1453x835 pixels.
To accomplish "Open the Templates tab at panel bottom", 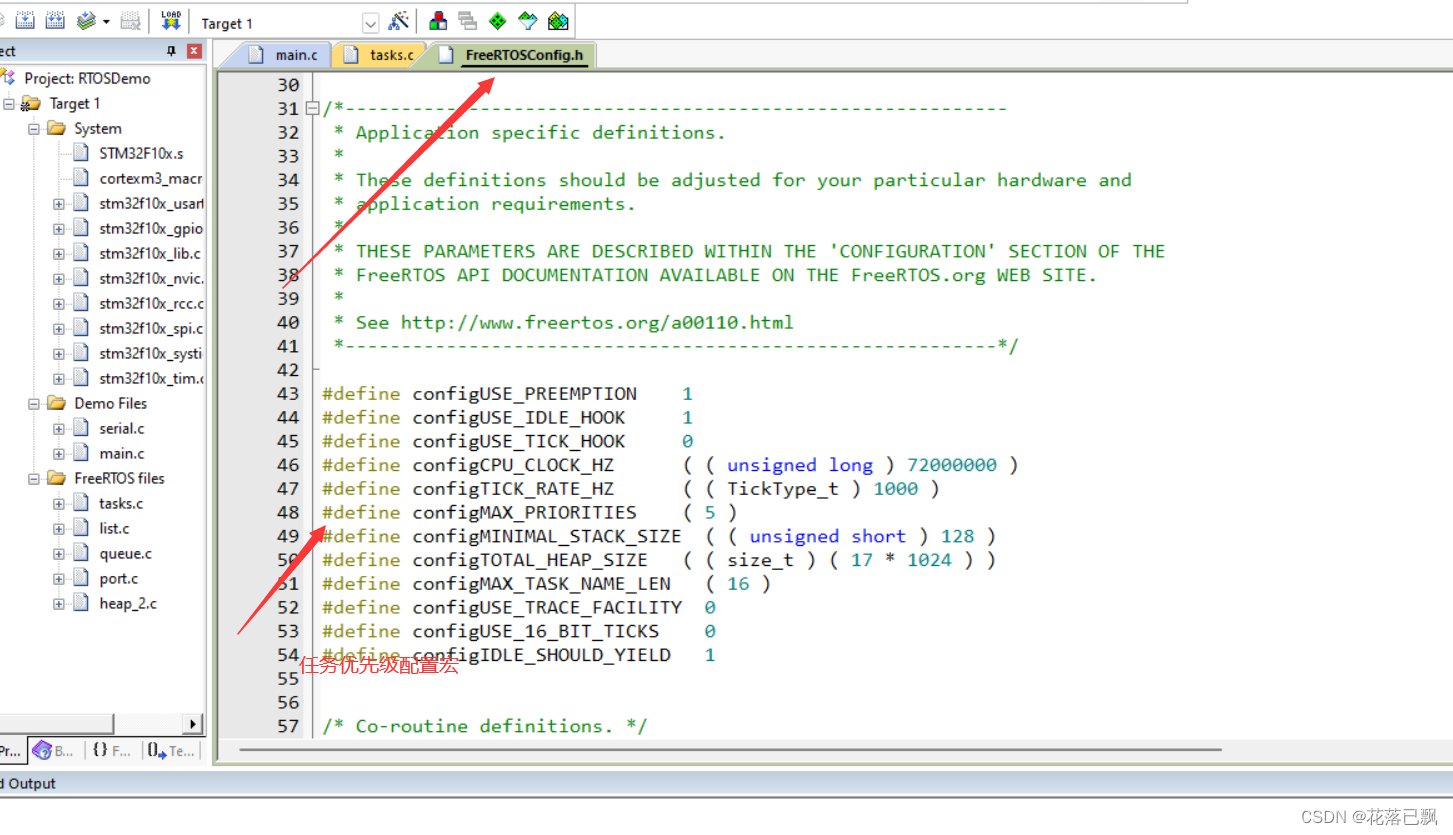I will click(x=171, y=750).
